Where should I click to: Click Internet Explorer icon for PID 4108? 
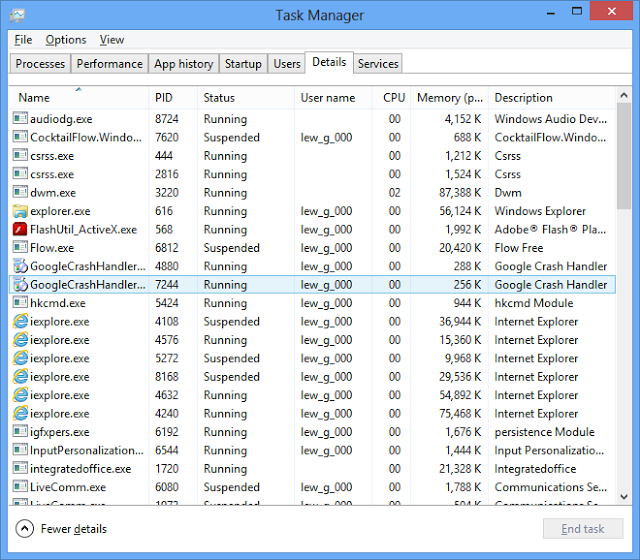click(20, 321)
